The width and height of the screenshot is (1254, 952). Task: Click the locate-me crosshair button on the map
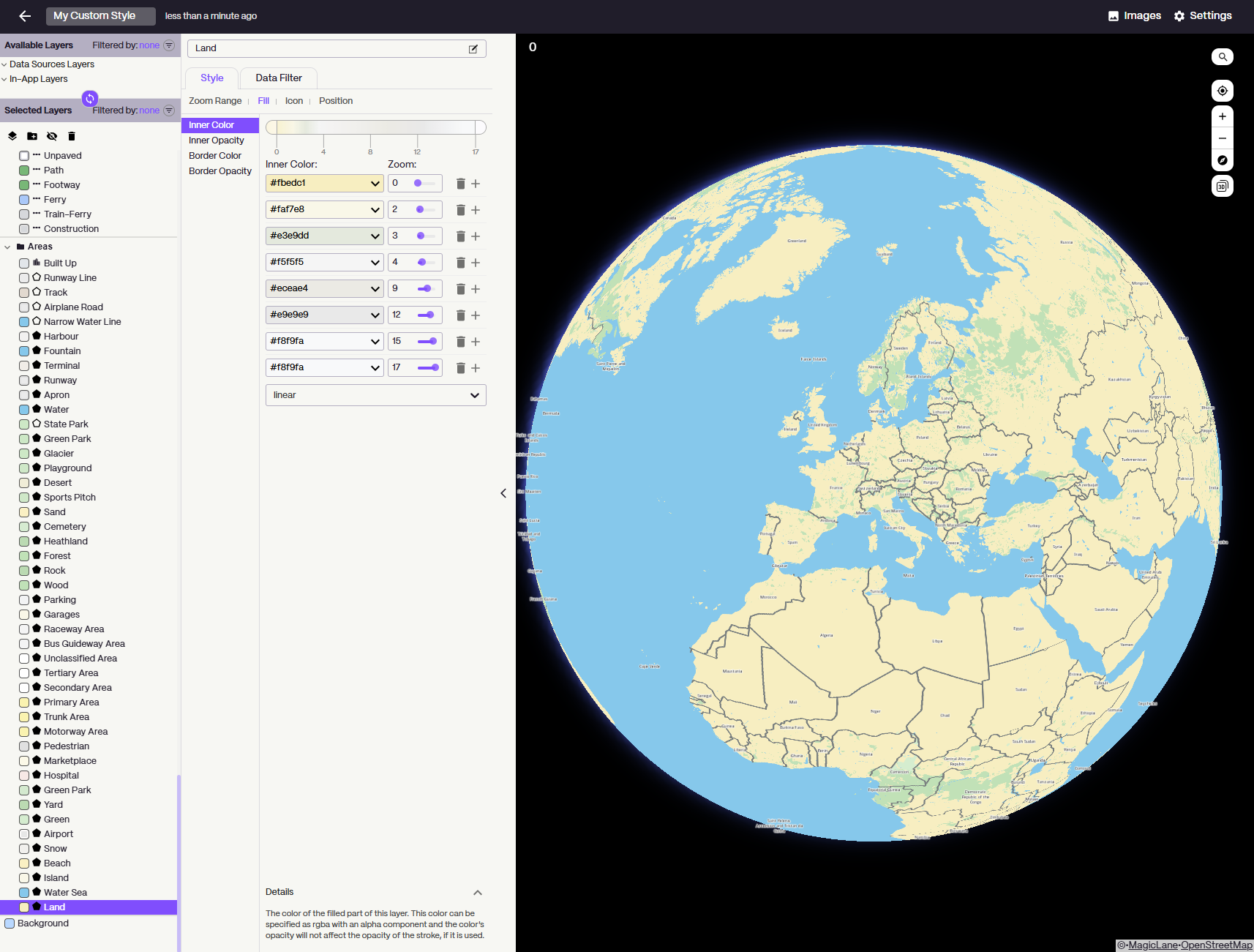[1222, 91]
